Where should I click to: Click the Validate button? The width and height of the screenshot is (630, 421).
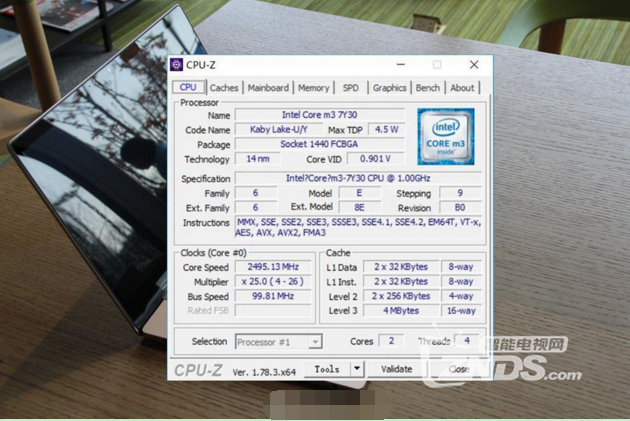pos(397,369)
